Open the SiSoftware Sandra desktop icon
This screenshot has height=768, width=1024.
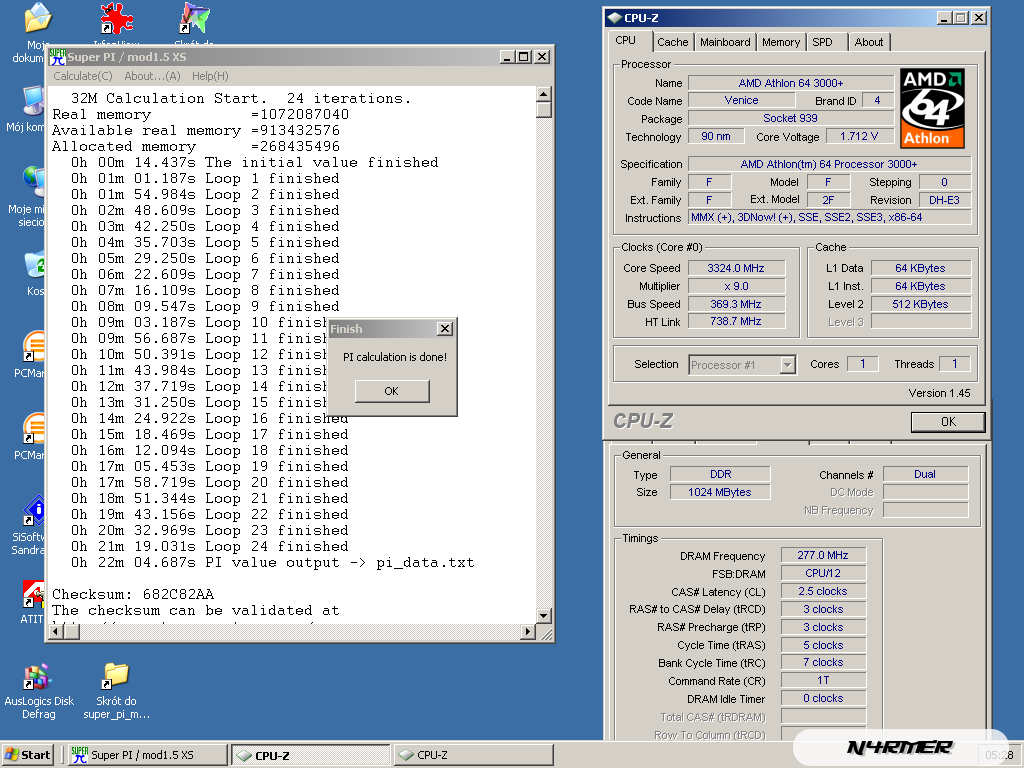coord(34,511)
